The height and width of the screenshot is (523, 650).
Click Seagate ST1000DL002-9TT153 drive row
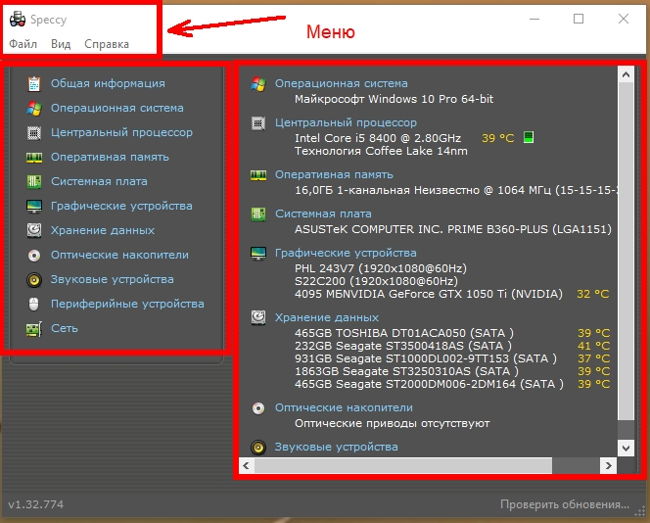[x=425, y=358]
